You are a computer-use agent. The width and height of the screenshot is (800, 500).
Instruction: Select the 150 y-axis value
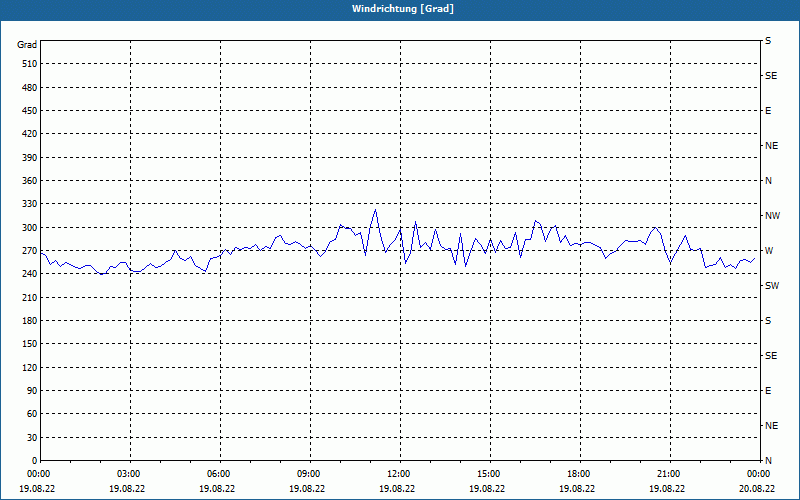(30, 344)
